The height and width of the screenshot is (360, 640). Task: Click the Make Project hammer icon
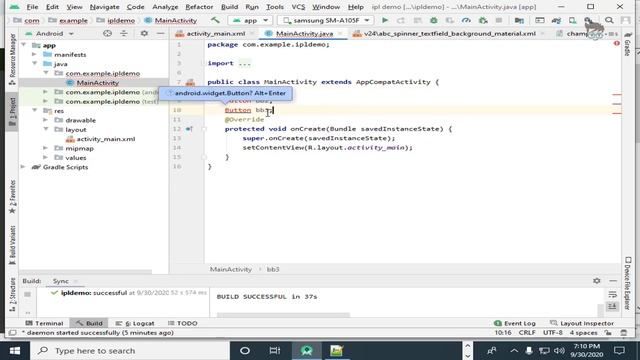(215, 20)
